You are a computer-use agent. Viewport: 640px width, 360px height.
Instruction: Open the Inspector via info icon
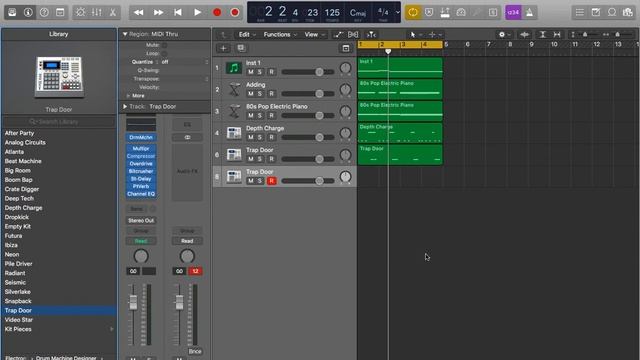pyautogui.click(x=28, y=12)
